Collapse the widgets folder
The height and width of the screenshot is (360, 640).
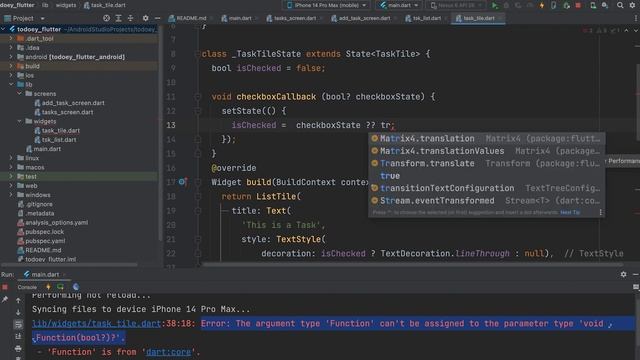(19, 121)
